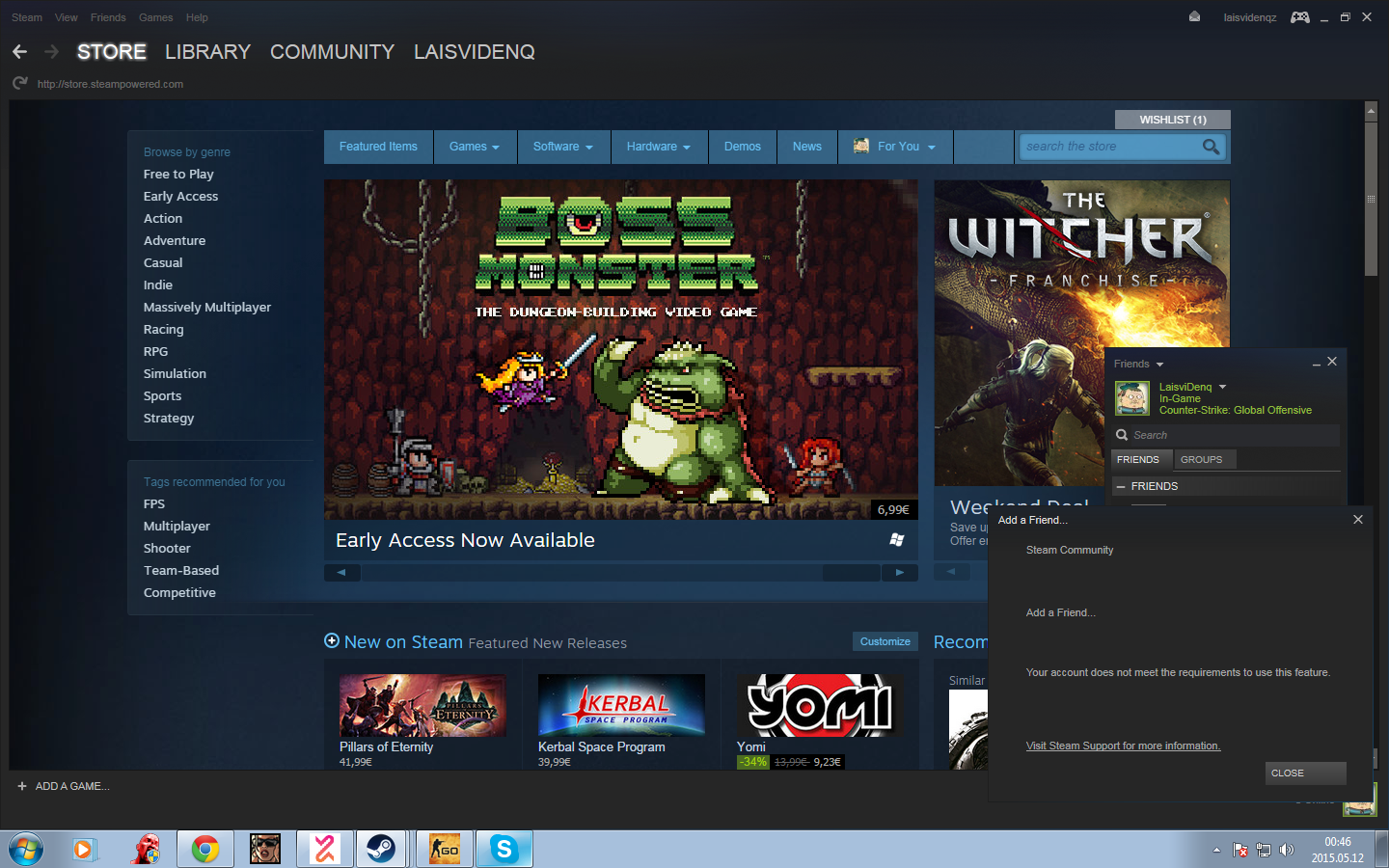
Task: Click Visit Steam Support link
Action: coord(1123,746)
